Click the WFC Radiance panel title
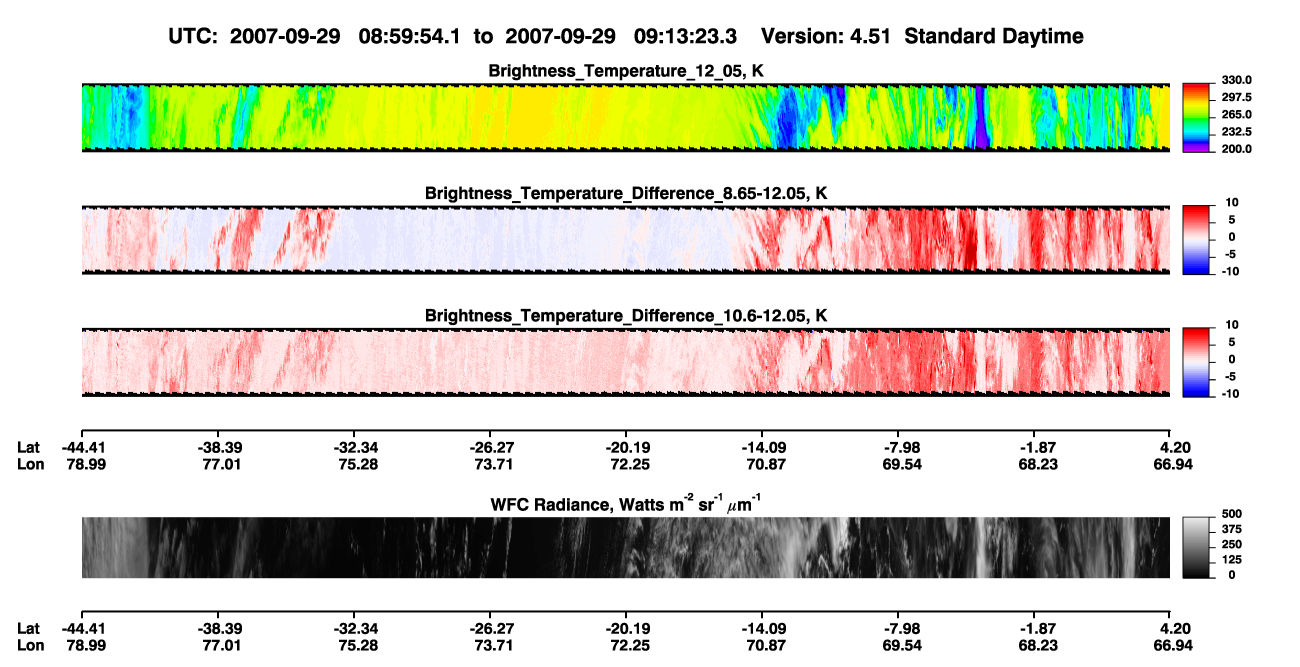The image size is (1300, 667). [x=626, y=504]
